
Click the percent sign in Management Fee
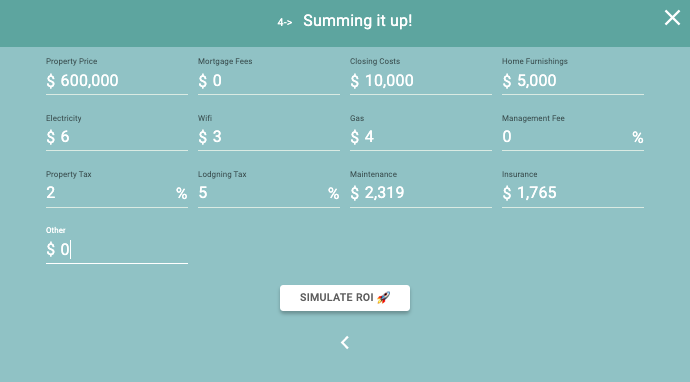[x=638, y=138]
